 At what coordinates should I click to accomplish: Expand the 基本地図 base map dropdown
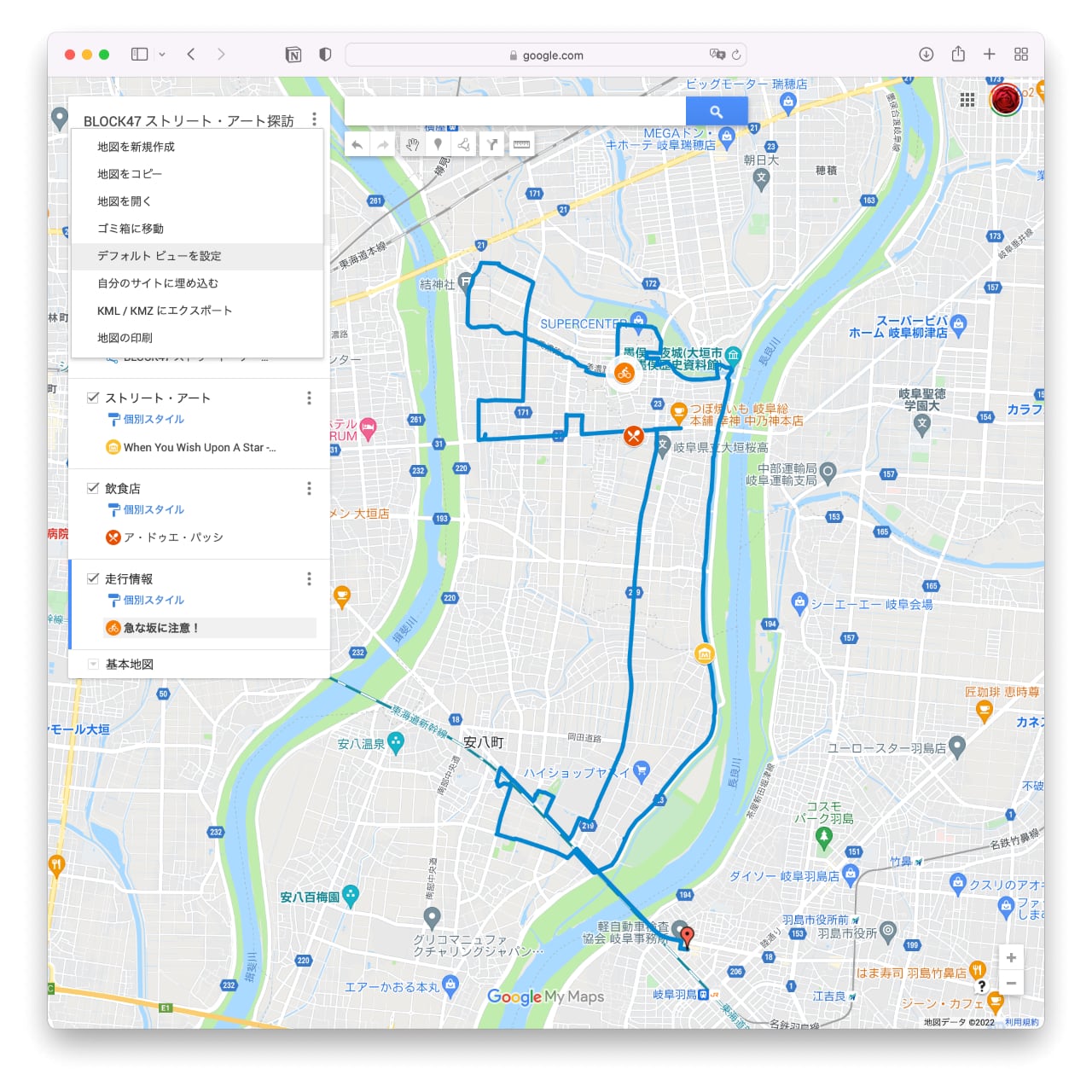pyautogui.click(x=93, y=665)
